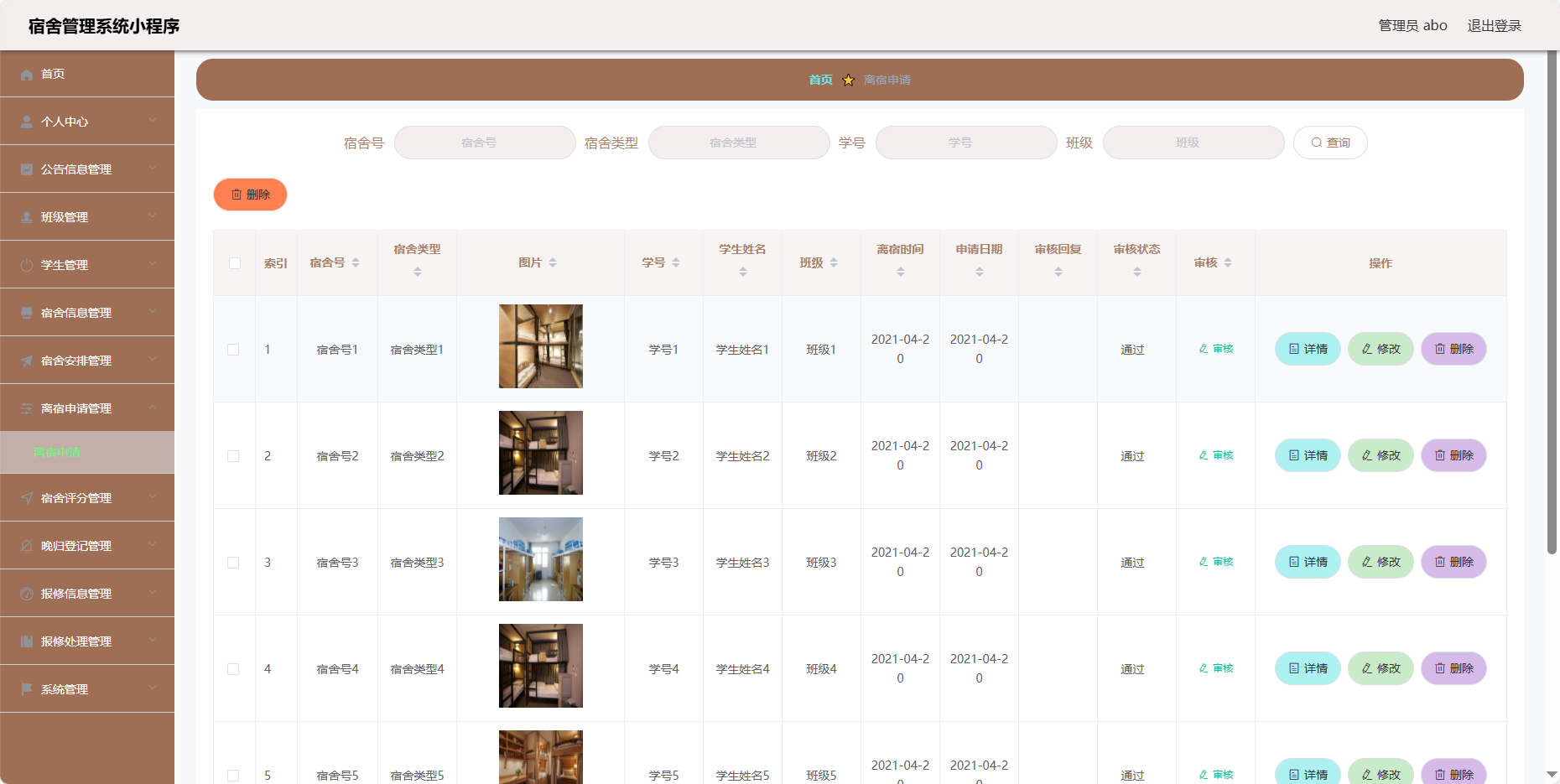Expand the 宿舍信息管理 menu chevron
Viewport: 1560px width, 784px height.
[x=153, y=312]
